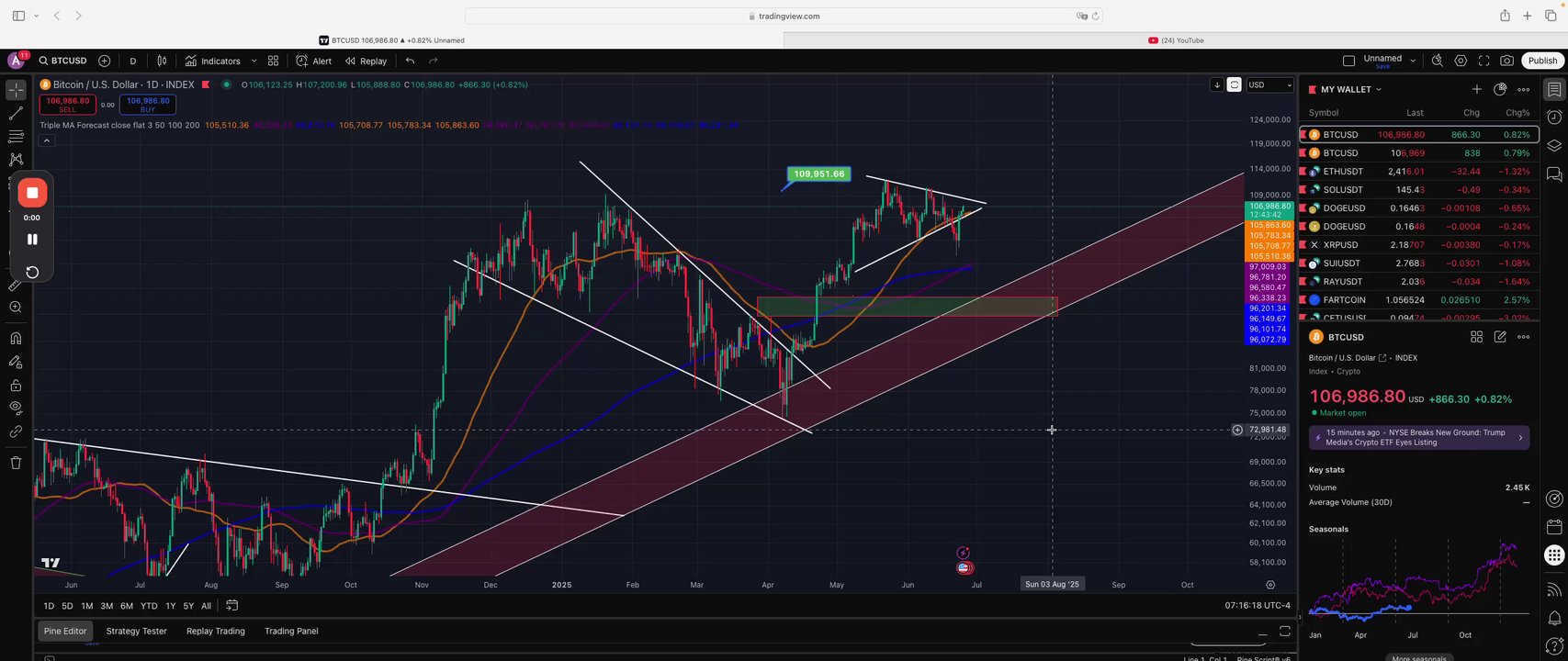Open the candlestick chart style menu

click(x=162, y=61)
